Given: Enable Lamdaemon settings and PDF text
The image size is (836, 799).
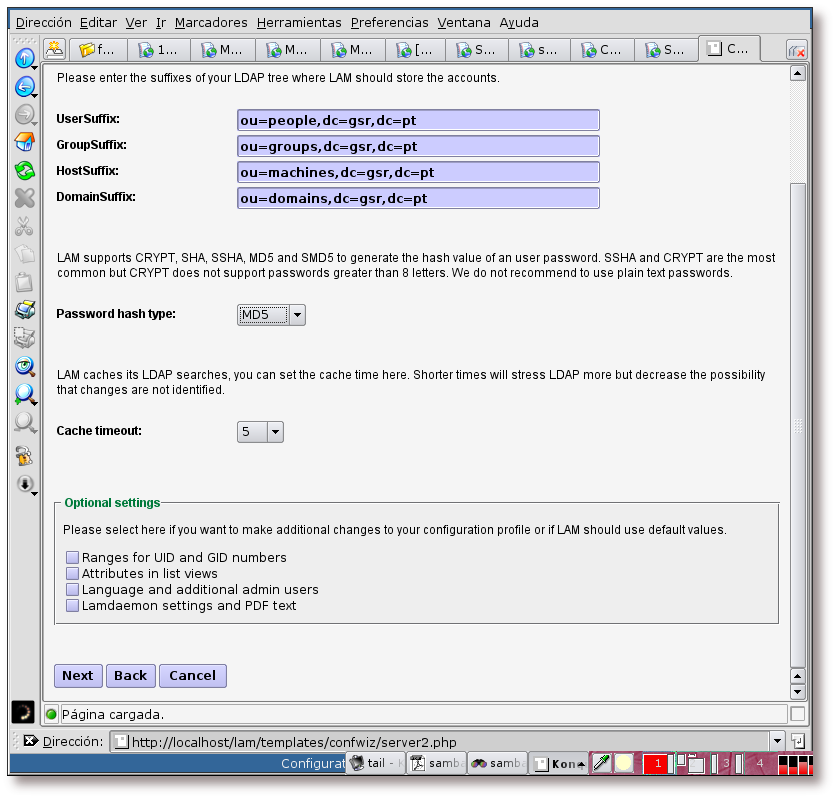Looking at the screenshot, I should pos(72,603).
